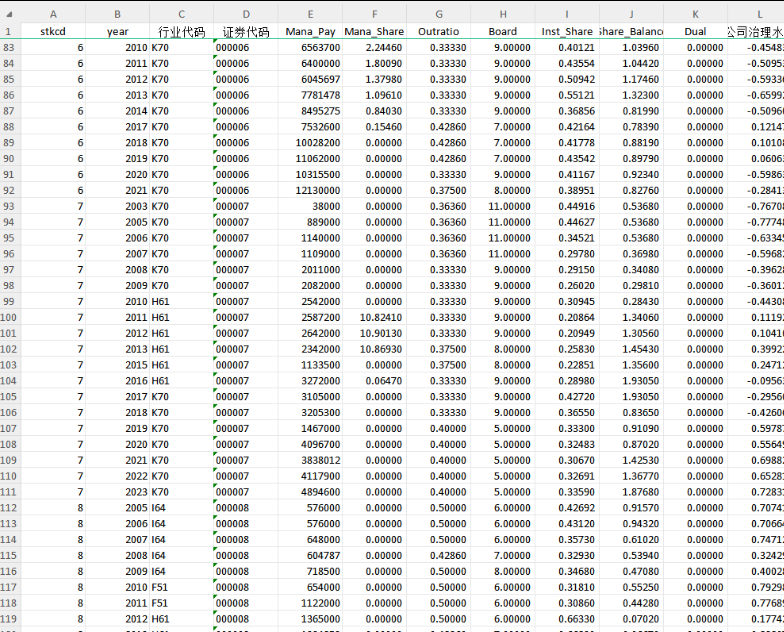The height and width of the screenshot is (632, 784).
Task: Click the 'Mana_Share' header cell
Action: coord(374,32)
